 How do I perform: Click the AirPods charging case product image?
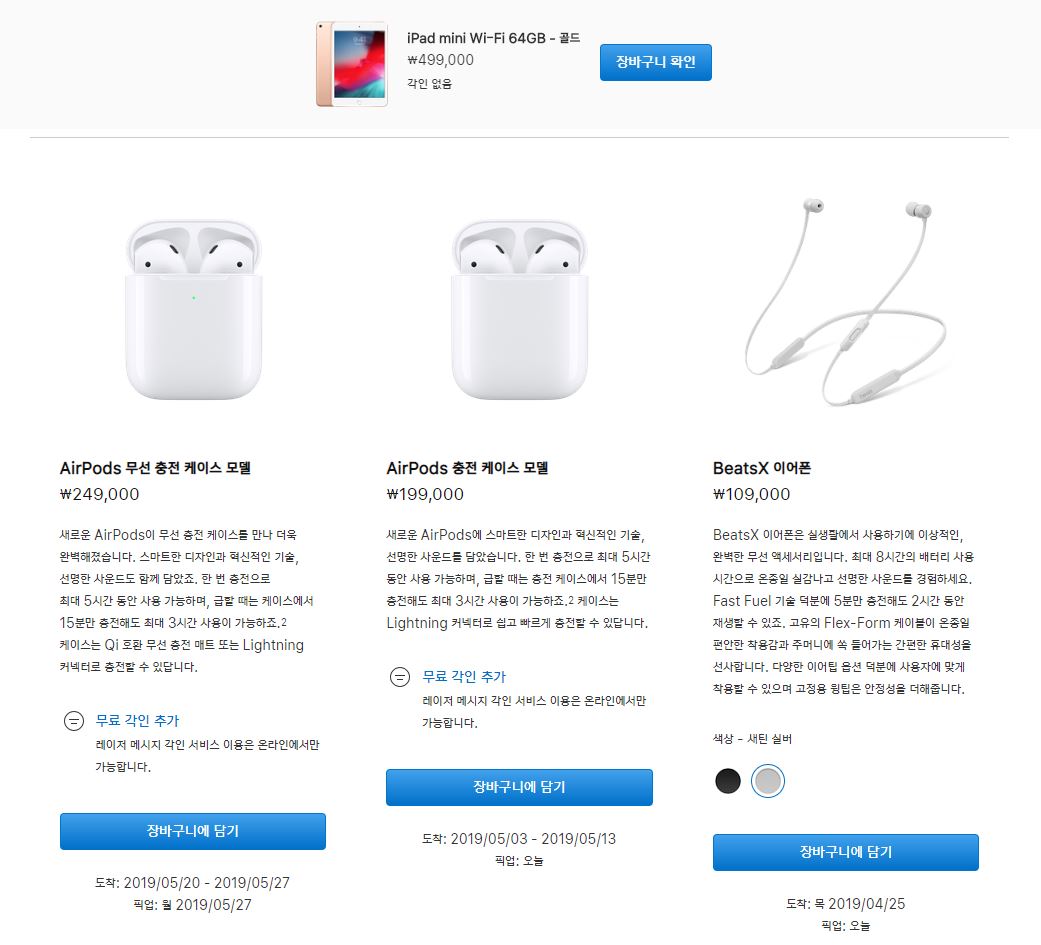[x=519, y=309]
